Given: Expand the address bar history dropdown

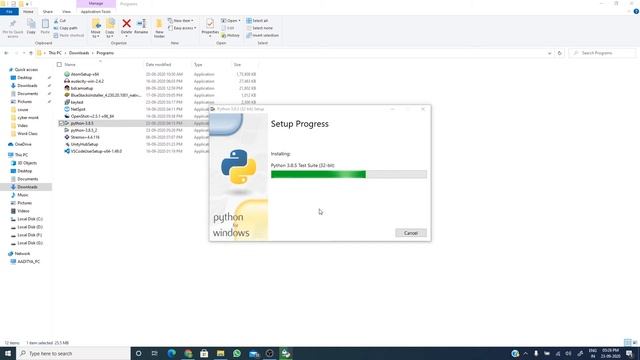Looking at the screenshot, I should 549,53.
